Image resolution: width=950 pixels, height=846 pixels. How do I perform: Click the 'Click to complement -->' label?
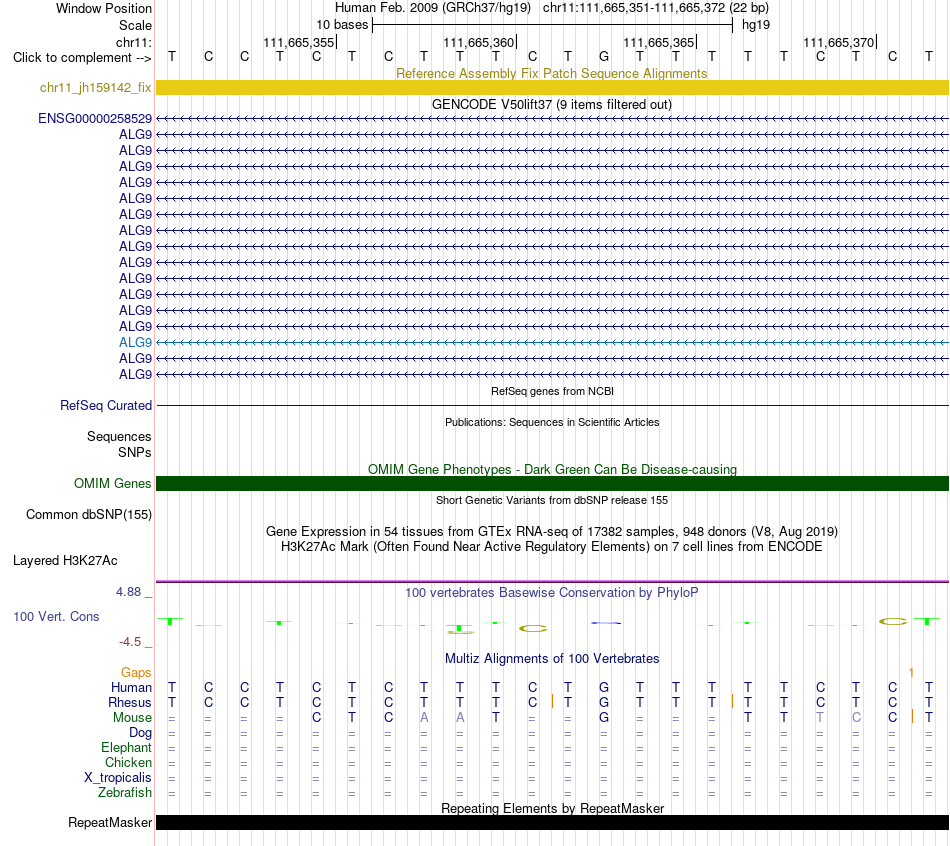82,58
